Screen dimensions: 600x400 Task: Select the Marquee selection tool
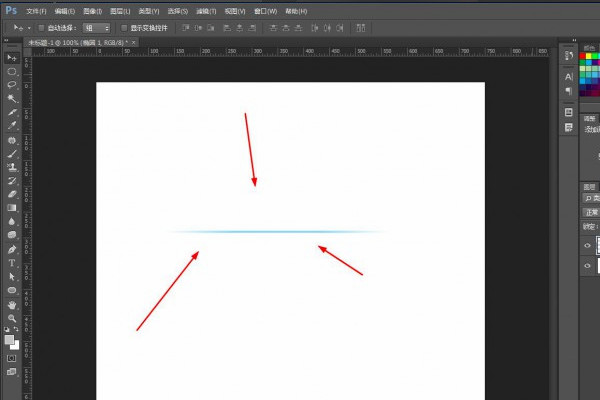(12, 72)
